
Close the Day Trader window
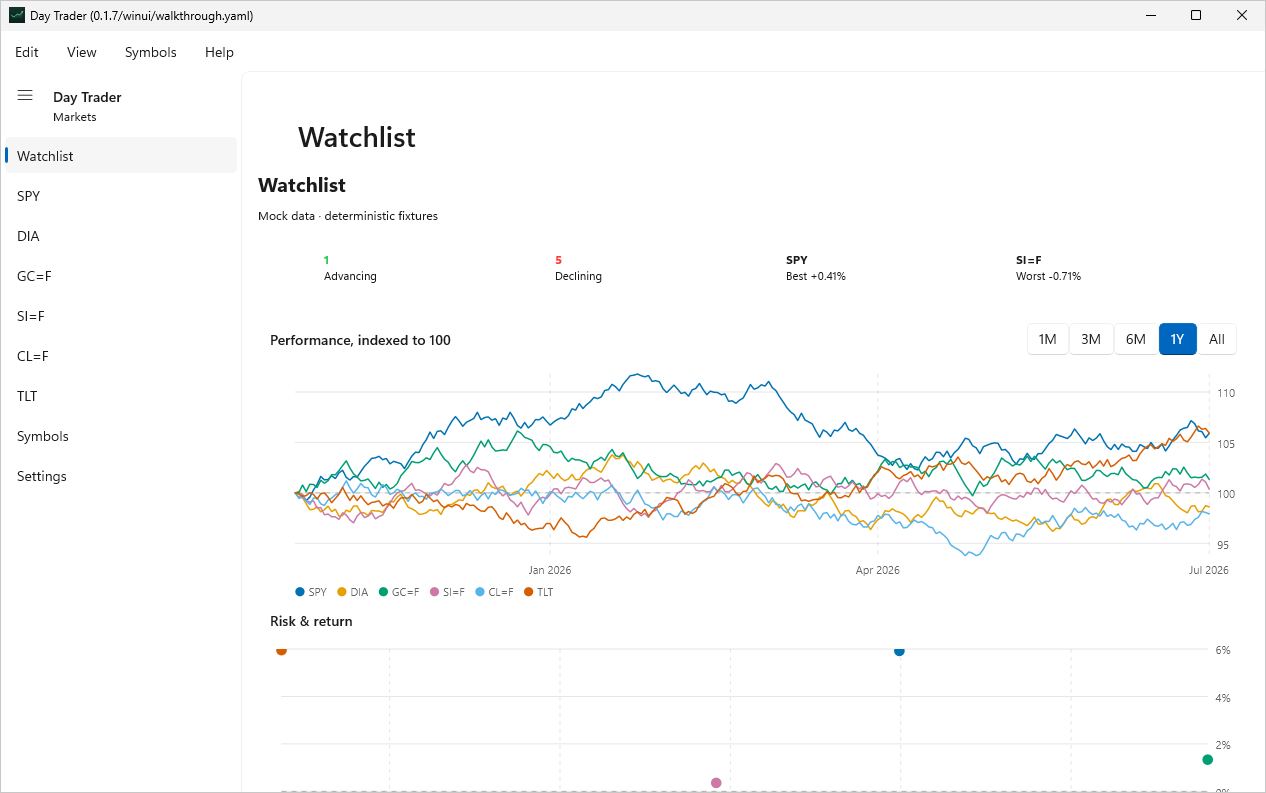(x=1242, y=16)
